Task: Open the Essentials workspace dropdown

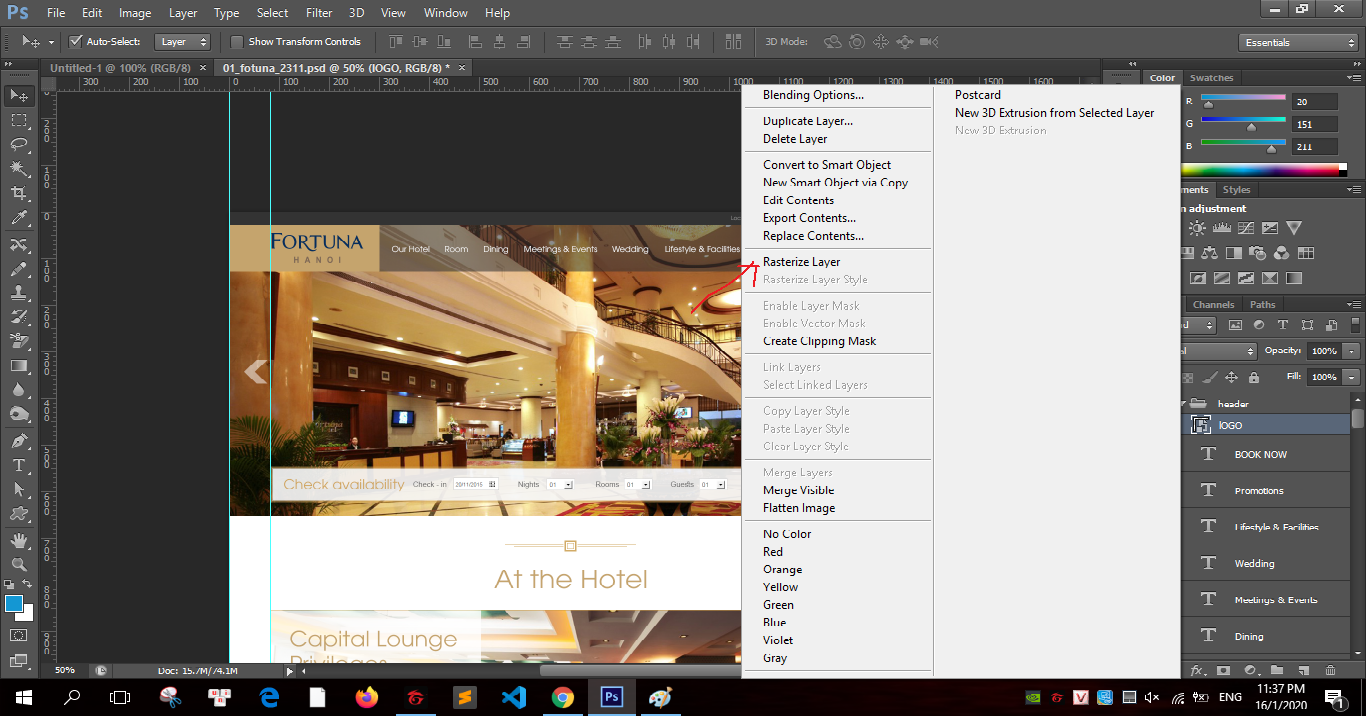Action: [1297, 42]
